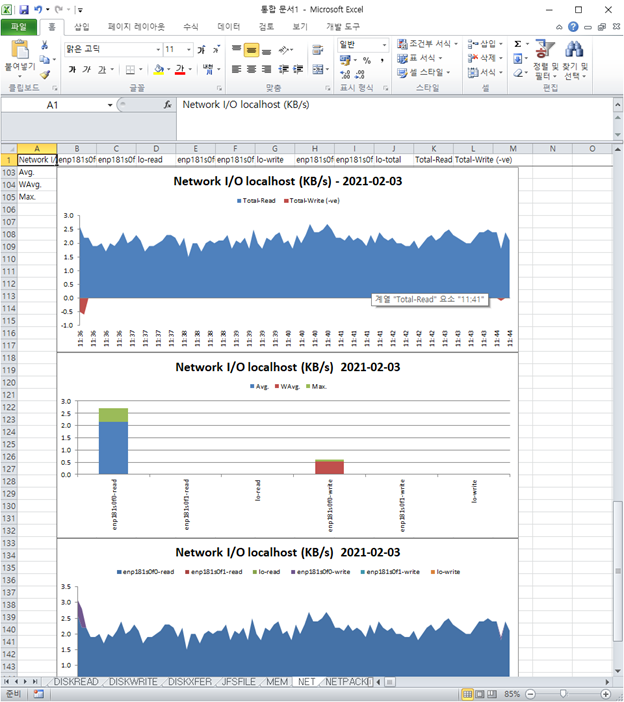Select the DISKREAD sheet tab
Screen dimensions: 624x702
[x=76, y=682]
